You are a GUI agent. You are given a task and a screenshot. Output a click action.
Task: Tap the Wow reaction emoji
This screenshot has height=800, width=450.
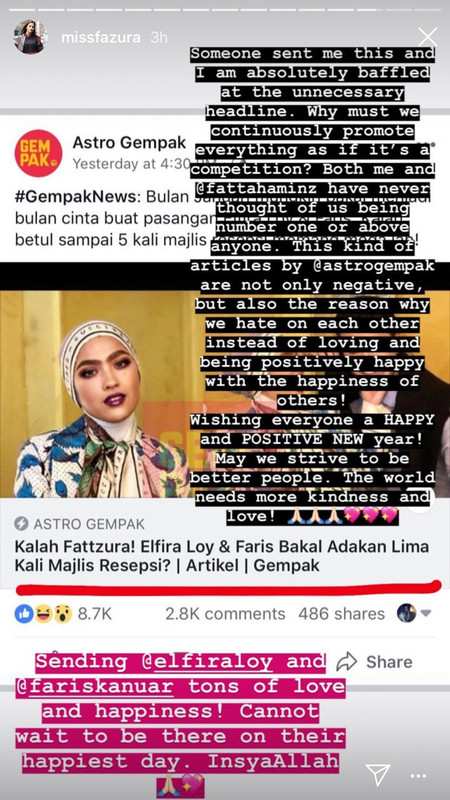(63, 613)
